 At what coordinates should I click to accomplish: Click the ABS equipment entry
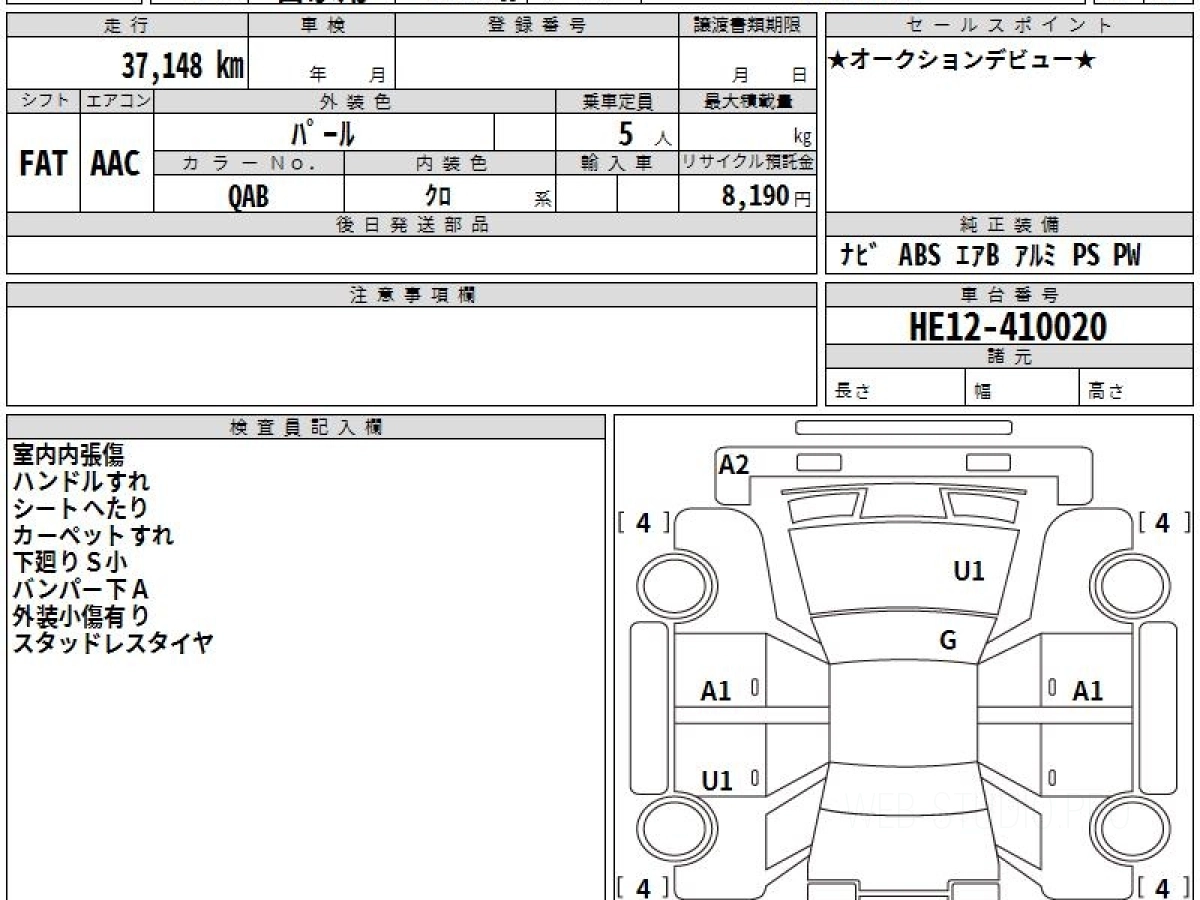(919, 256)
